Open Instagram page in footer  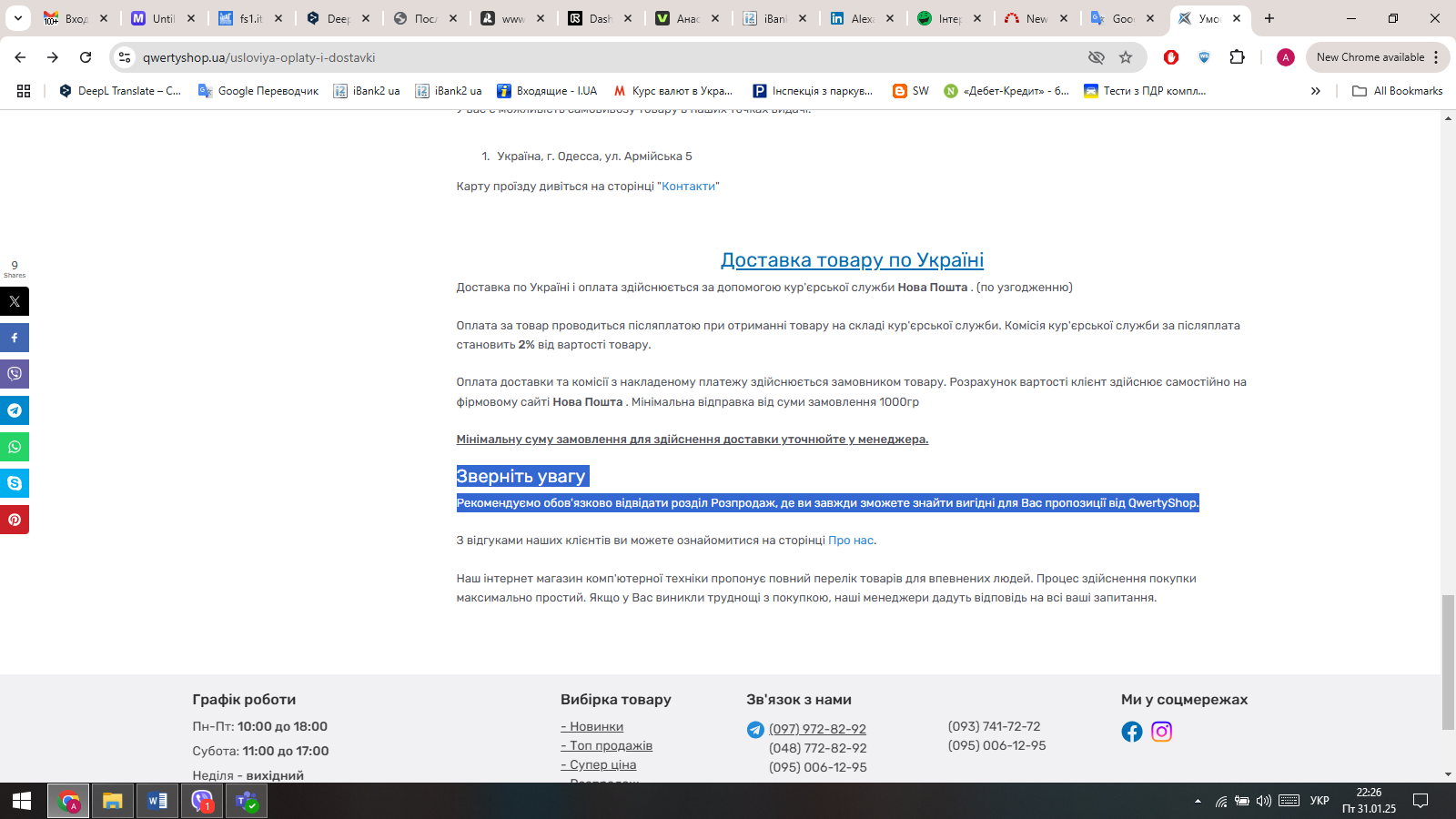1161,732
